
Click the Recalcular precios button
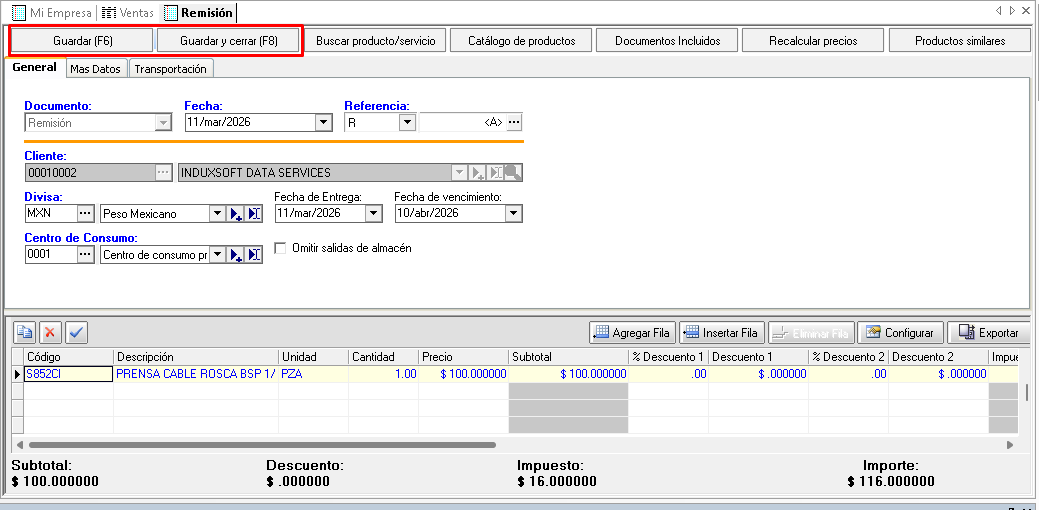point(812,41)
